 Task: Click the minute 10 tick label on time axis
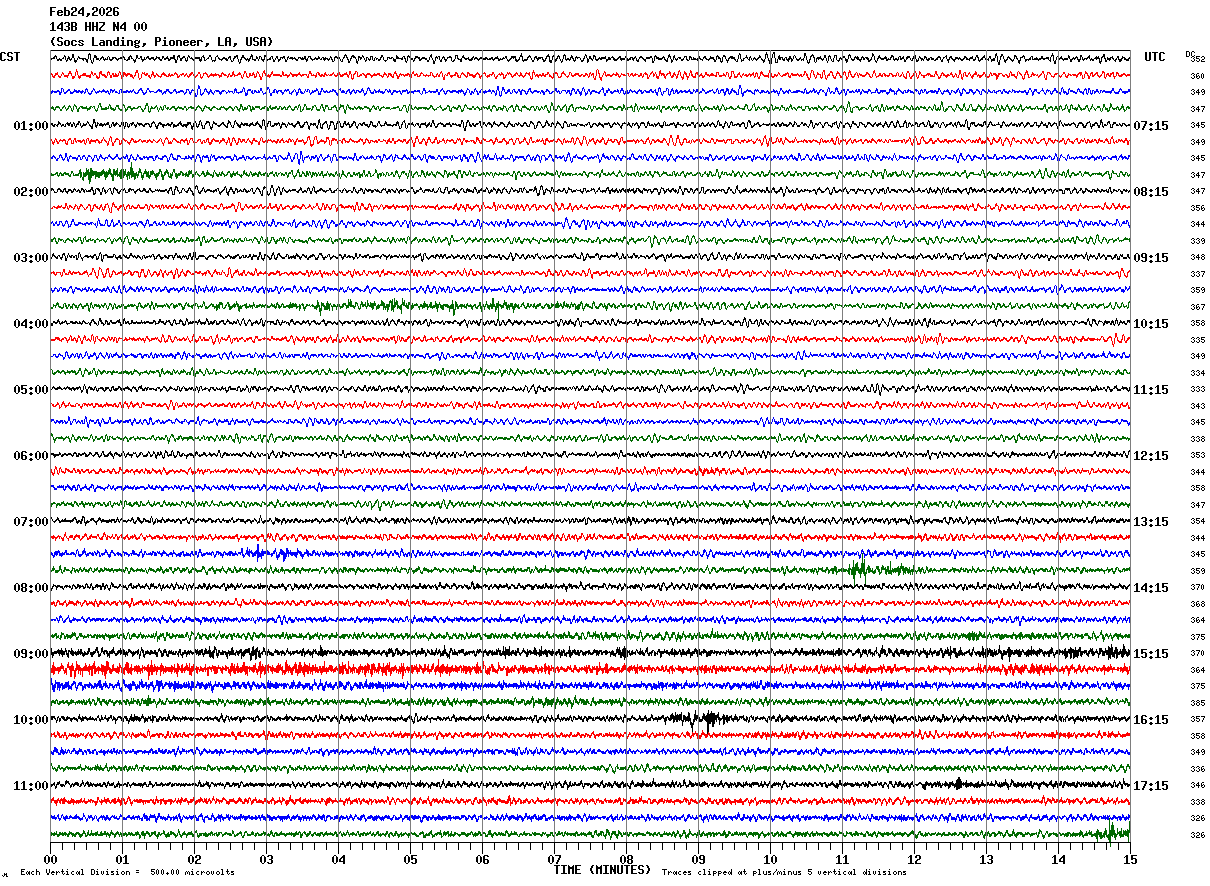point(770,859)
